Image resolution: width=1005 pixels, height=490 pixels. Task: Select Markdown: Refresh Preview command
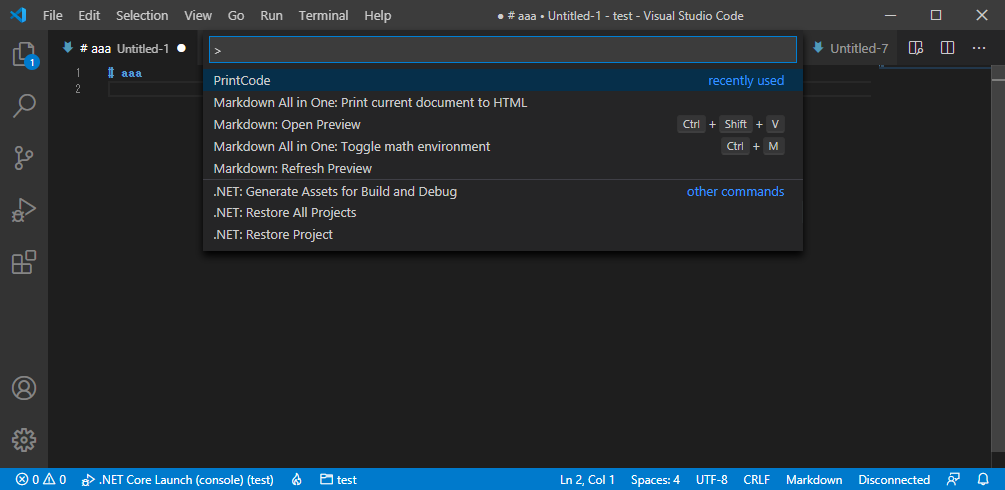tap(502, 169)
